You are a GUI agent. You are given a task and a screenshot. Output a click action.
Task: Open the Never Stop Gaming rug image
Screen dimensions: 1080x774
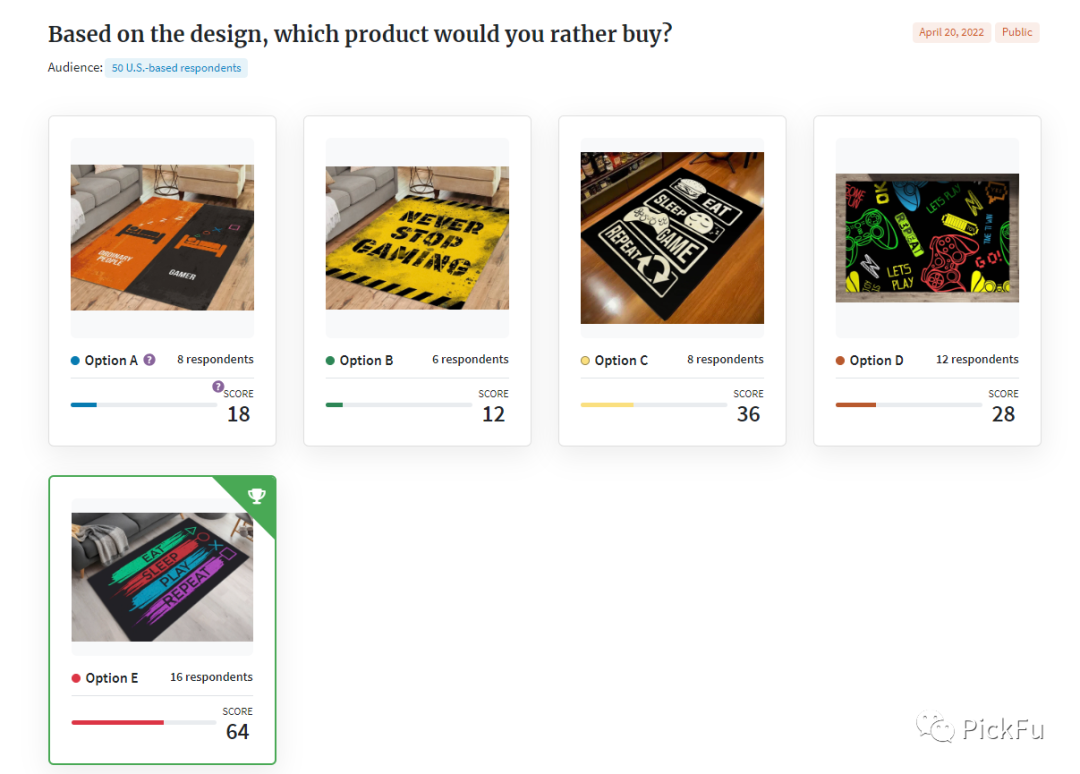click(417, 238)
